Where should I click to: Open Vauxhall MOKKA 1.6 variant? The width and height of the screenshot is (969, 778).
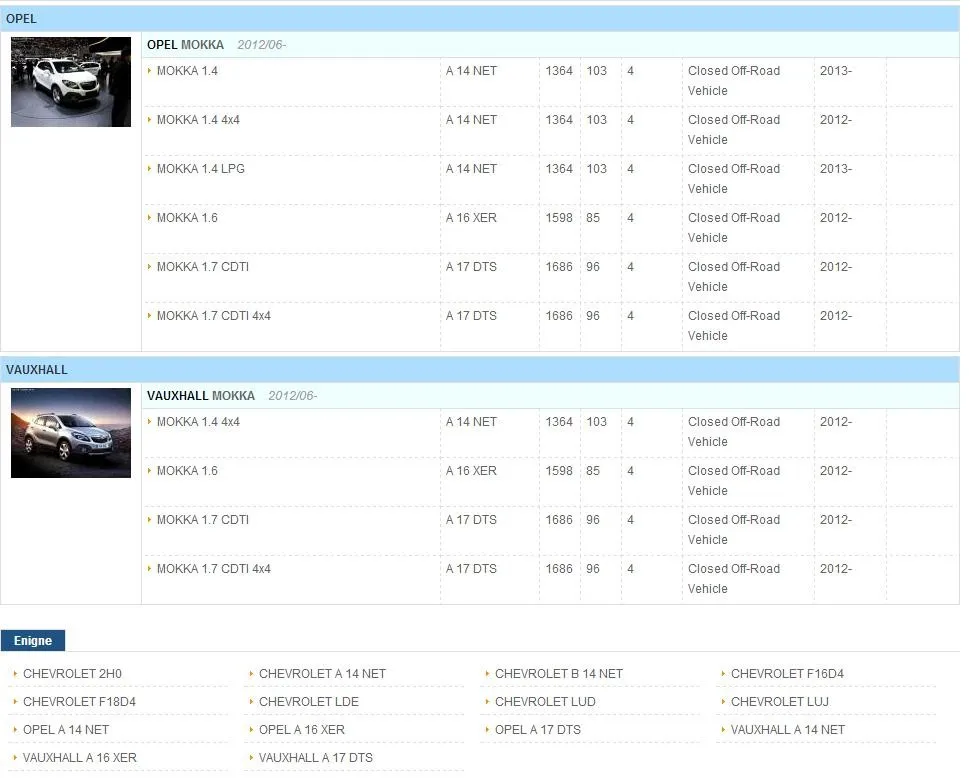pyautogui.click(x=187, y=471)
